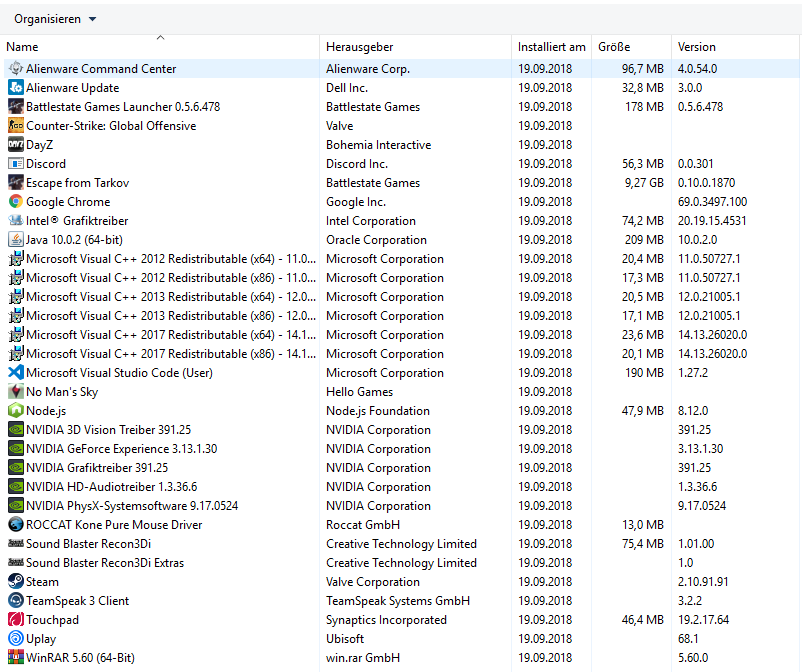Click version 2.10.91.91 of Steam
This screenshot has height=672, width=802.
[703, 582]
